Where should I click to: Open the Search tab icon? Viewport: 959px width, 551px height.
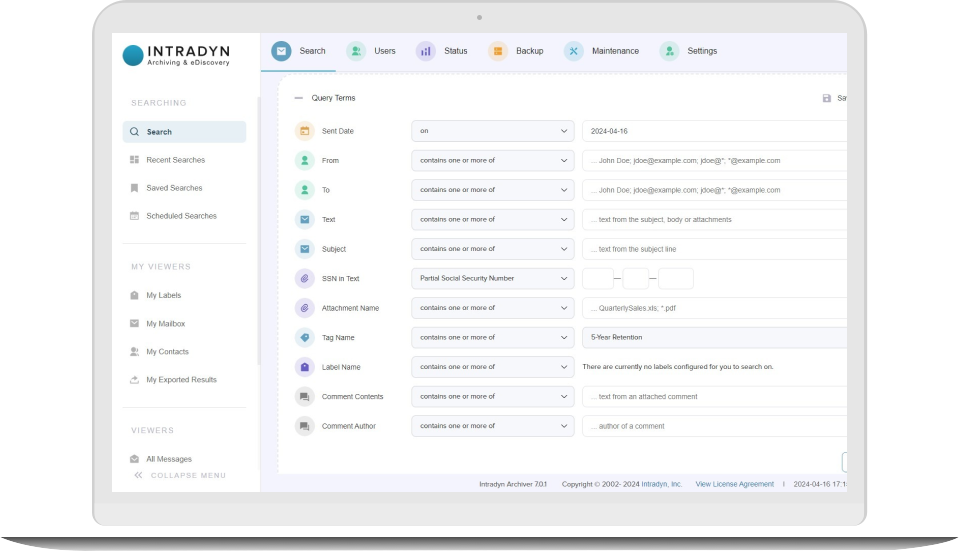(281, 51)
